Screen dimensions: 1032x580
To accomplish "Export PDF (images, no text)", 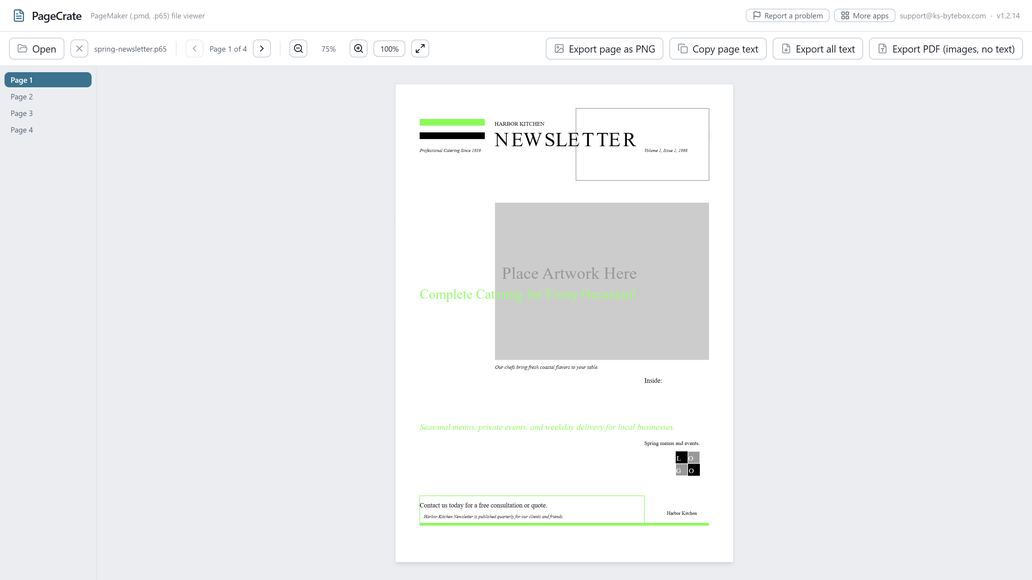I will (946, 49).
